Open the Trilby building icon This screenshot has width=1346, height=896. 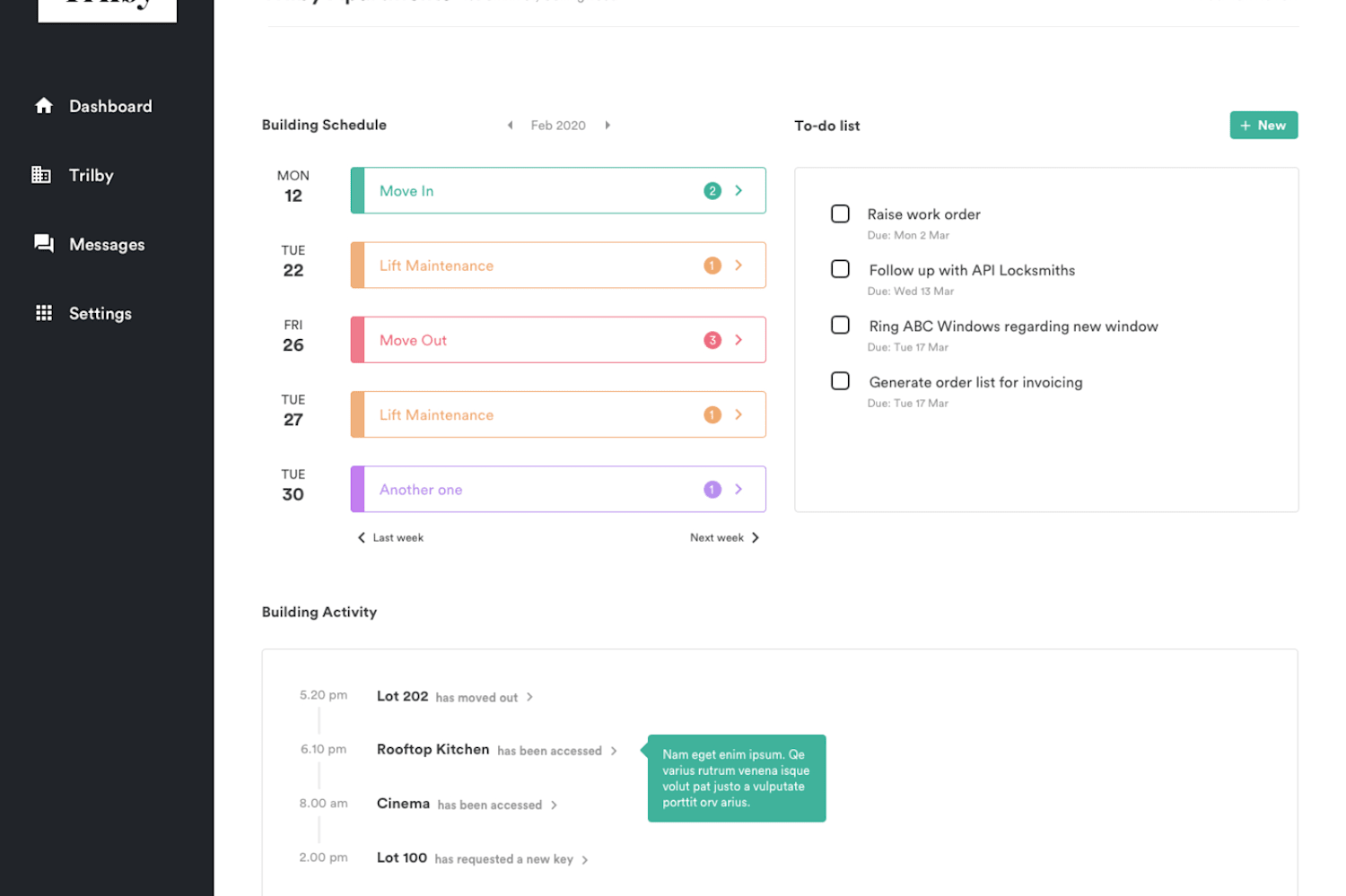click(x=41, y=174)
